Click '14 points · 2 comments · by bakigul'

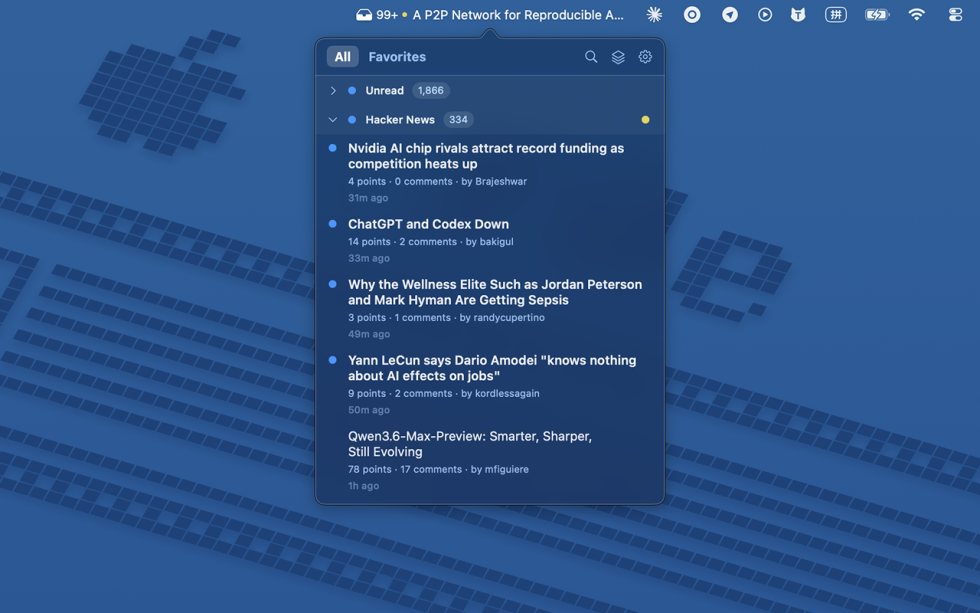[x=431, y=242]
